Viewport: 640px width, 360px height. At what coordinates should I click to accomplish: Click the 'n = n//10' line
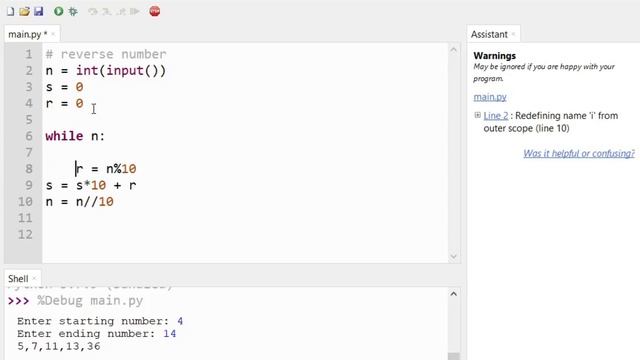click(80, 202)
